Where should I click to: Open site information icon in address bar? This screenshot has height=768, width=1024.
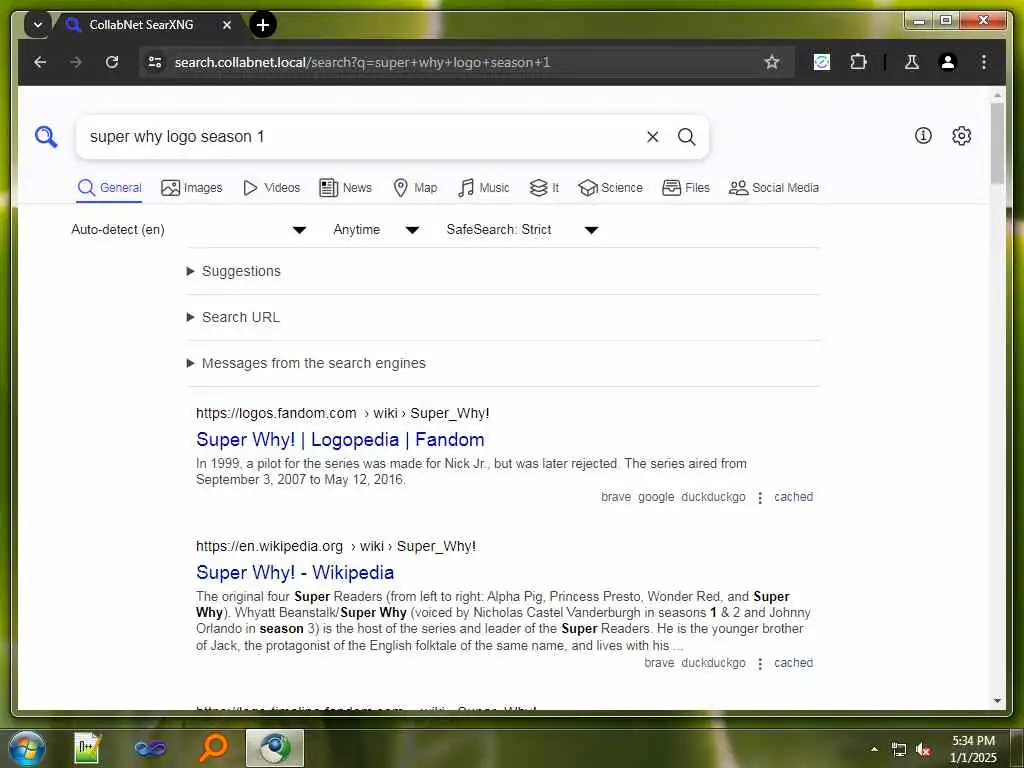pos(155,62)
